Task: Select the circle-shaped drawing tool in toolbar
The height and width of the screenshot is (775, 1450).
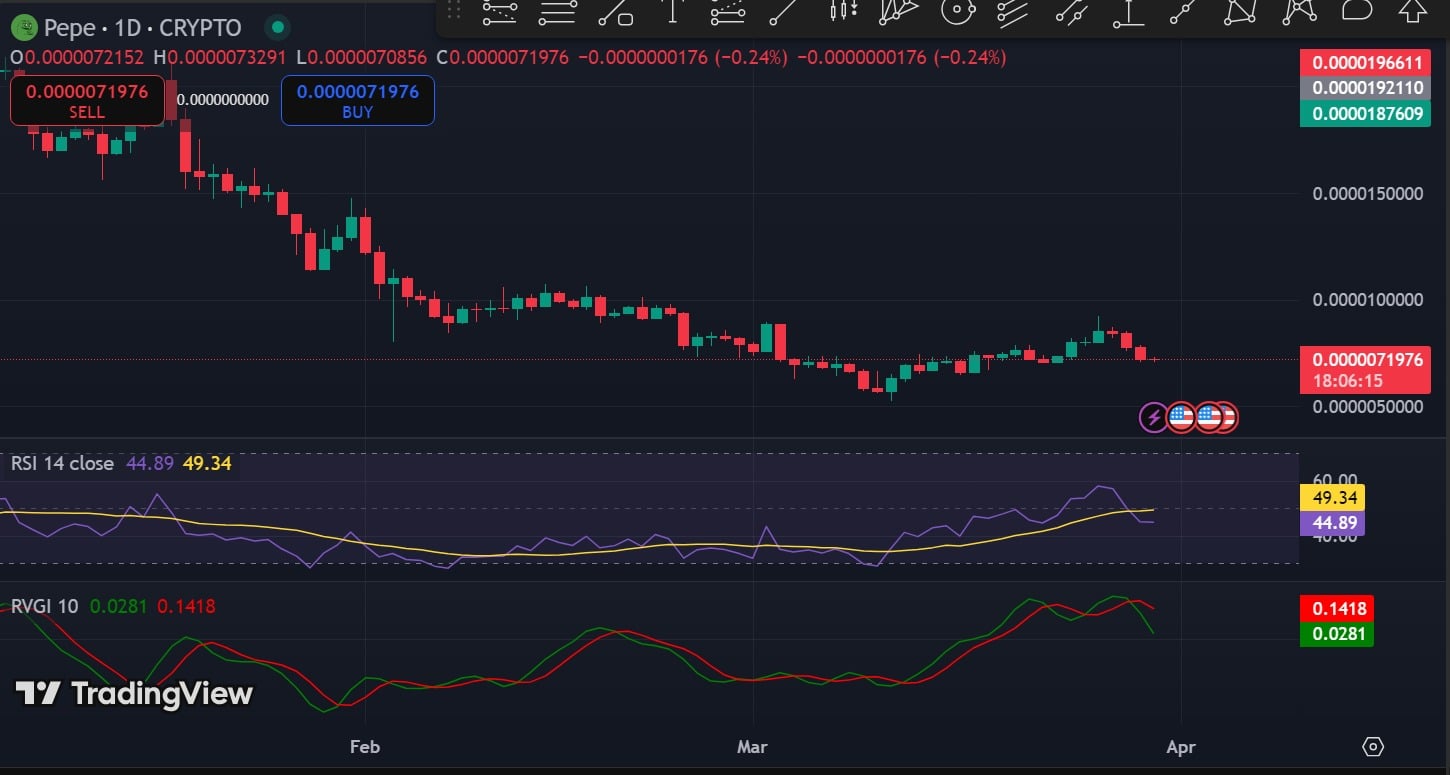Action: [957, 11]
